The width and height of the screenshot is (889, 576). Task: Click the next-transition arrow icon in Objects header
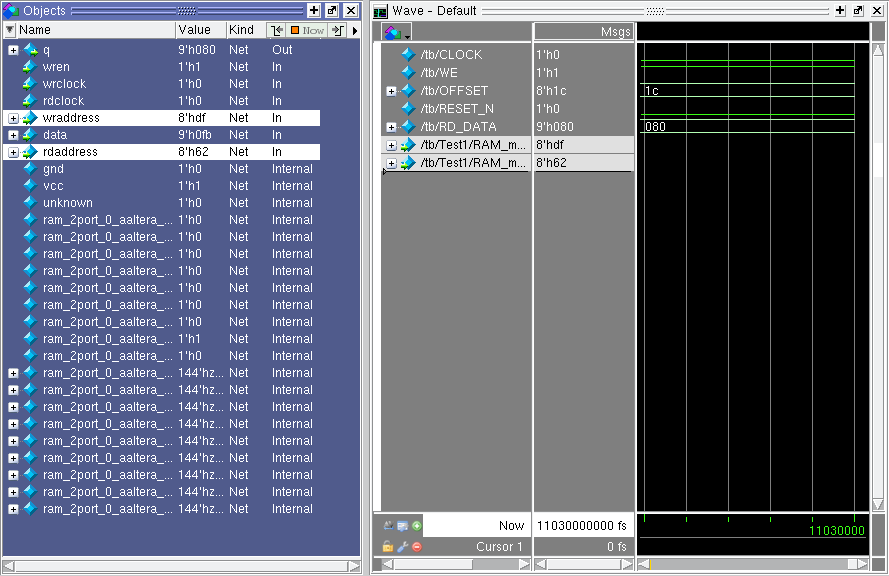(338, 30)
